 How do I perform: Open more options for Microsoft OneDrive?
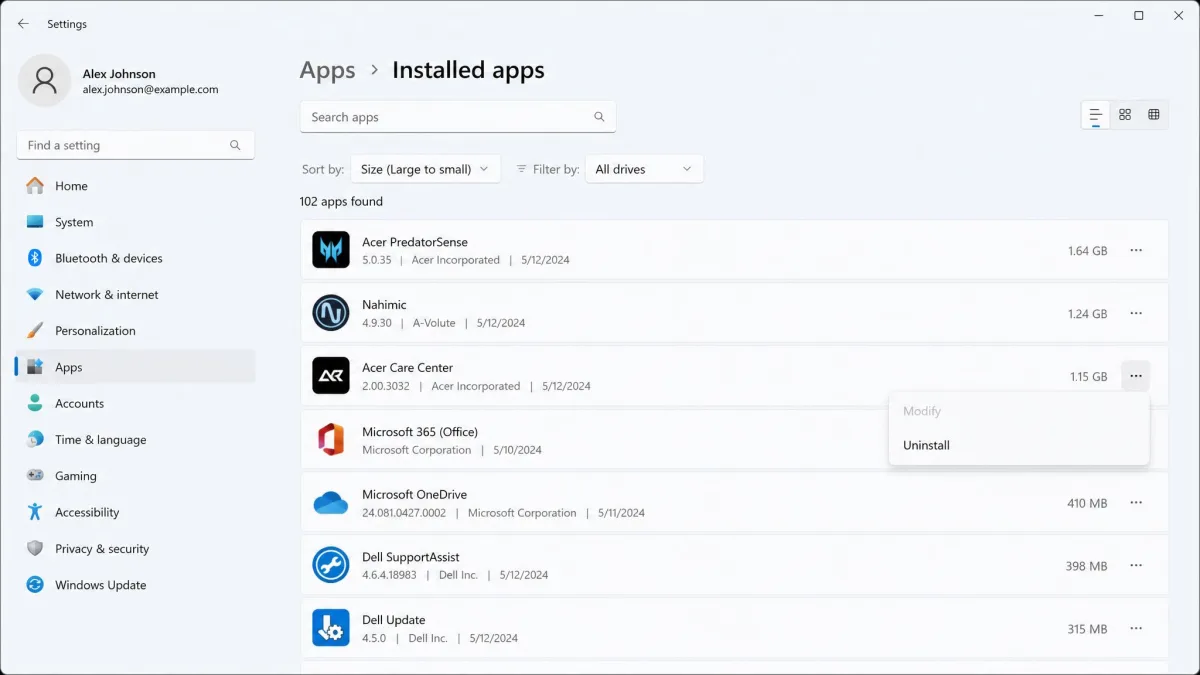pyautogui.click(x=1136, y=503)
